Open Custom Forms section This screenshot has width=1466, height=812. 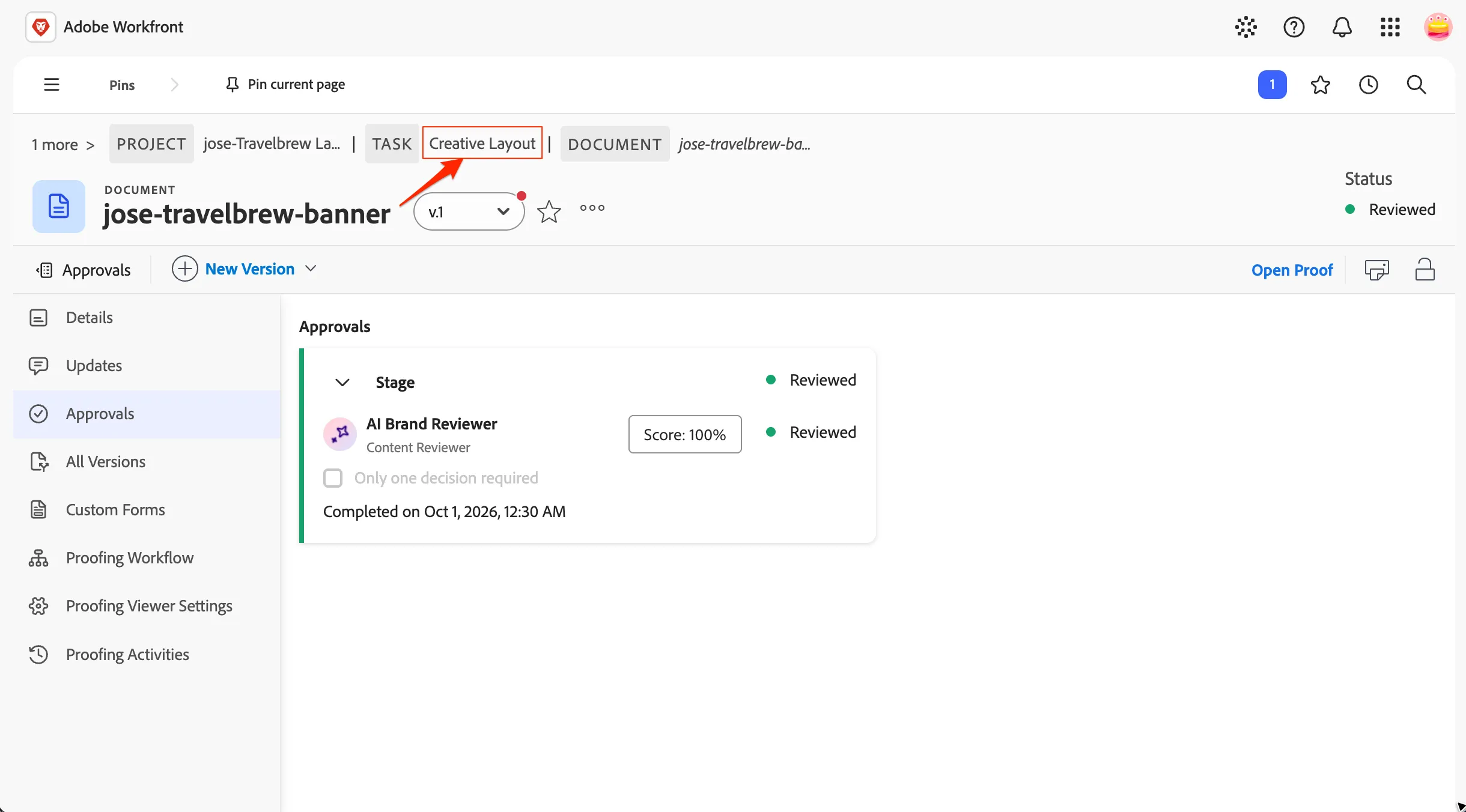tap(147, 510)
